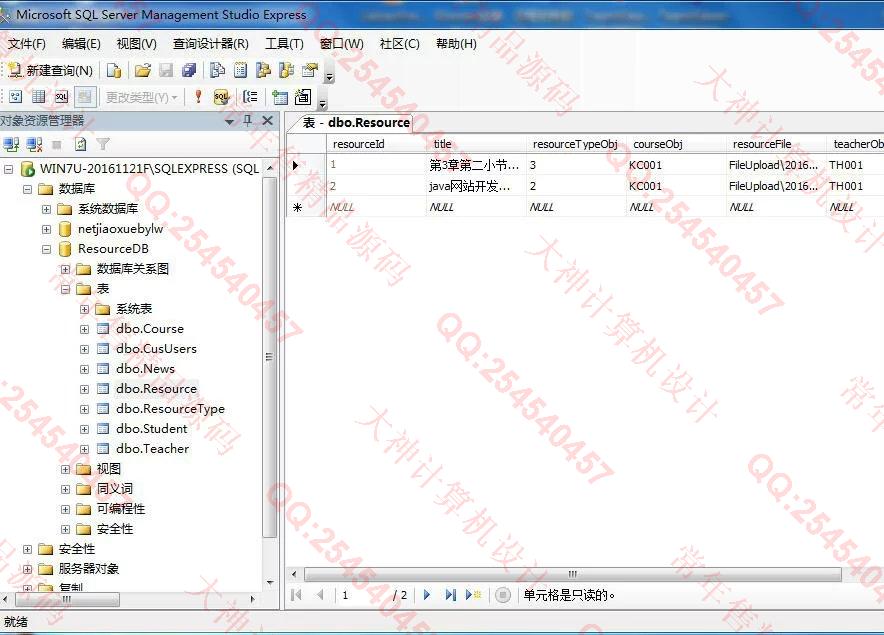Click the Move to new row button
The height and width of the screenshot is (635, 884).
(473, 595)
